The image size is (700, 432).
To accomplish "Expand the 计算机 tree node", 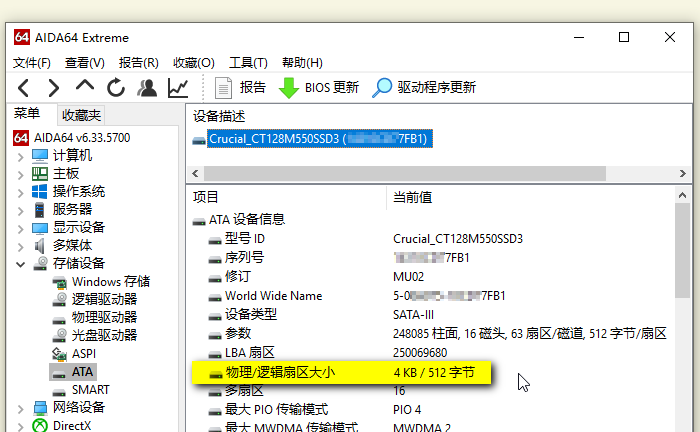I will pos(20,157).
